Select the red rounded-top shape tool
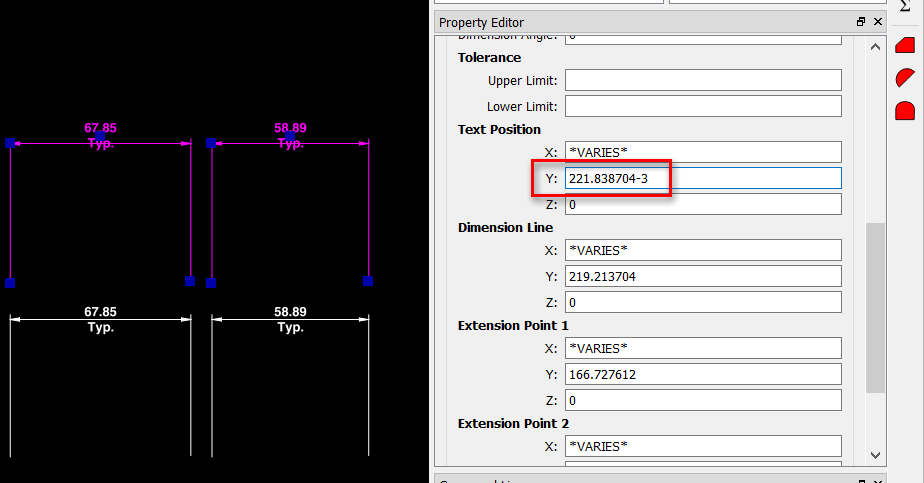924x483 pixels. 905,111
